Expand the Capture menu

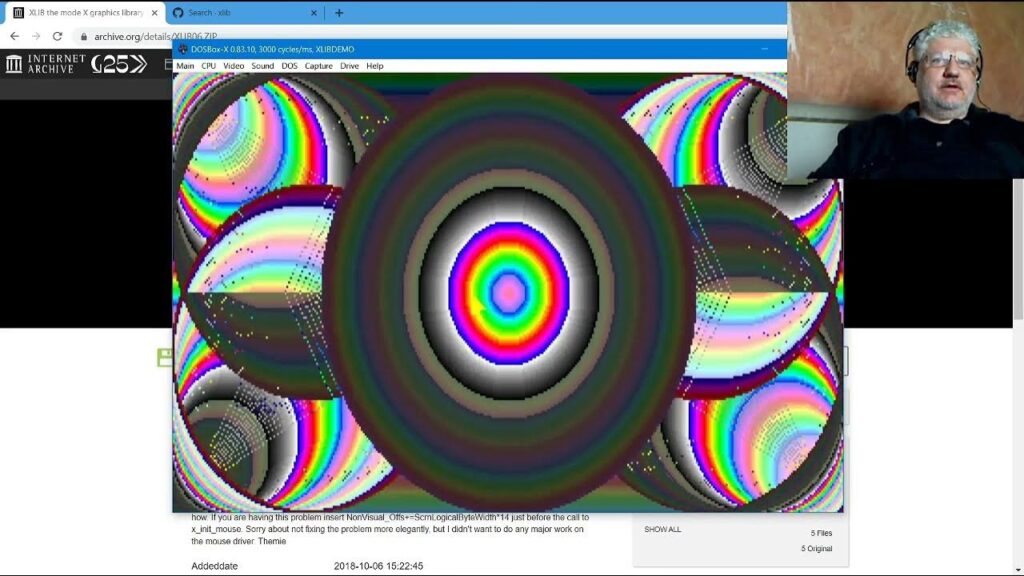(x=318, y=66)
